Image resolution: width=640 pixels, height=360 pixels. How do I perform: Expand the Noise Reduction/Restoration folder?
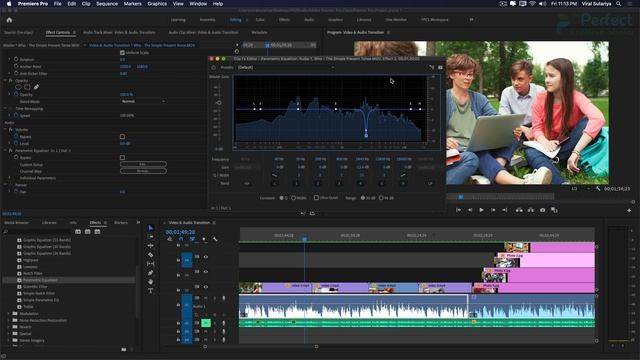pyautogui.click(x=9, y=320)
